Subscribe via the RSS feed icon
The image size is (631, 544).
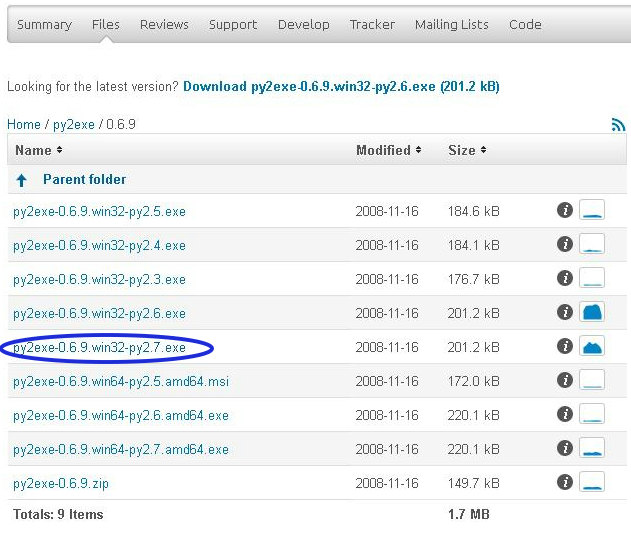pyautogui.click(x=618, y=125)
